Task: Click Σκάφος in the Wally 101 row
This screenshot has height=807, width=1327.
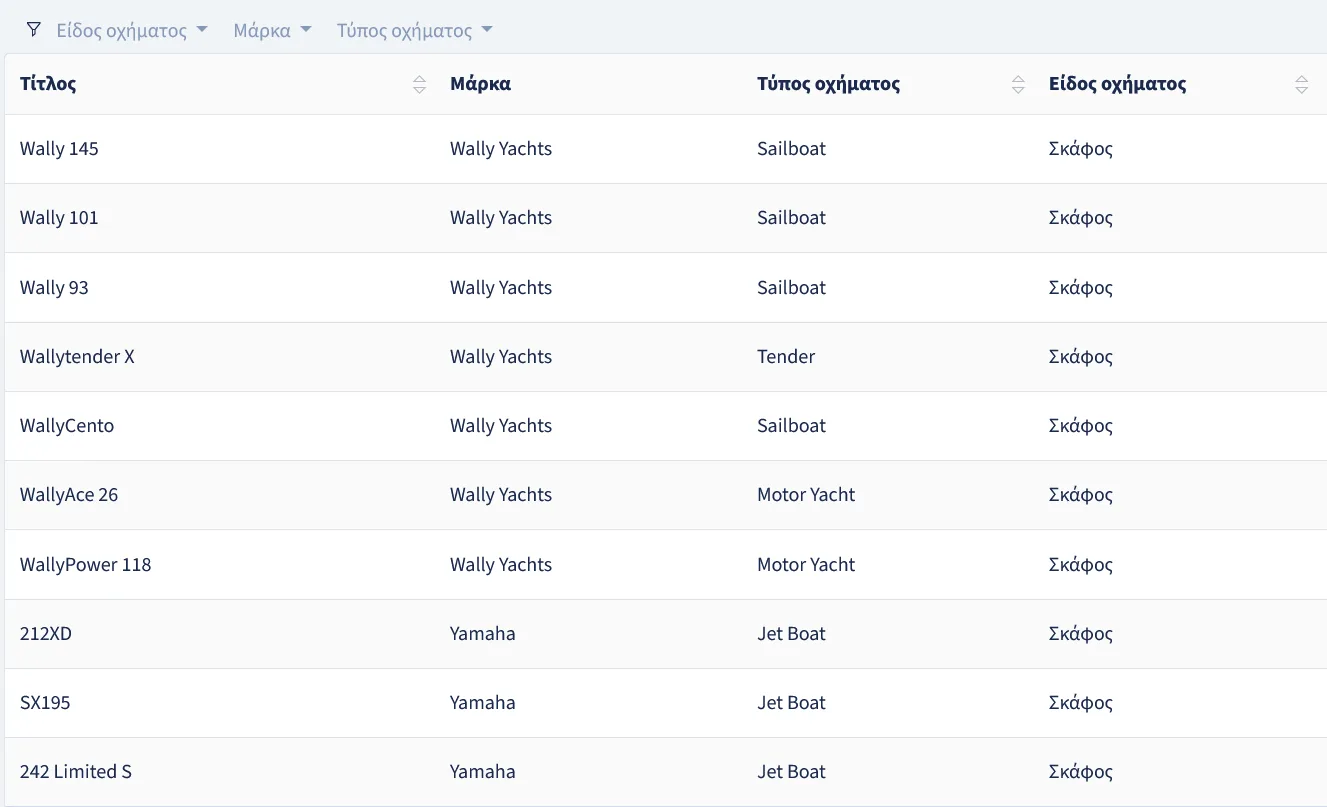Action: (1081, 218)
